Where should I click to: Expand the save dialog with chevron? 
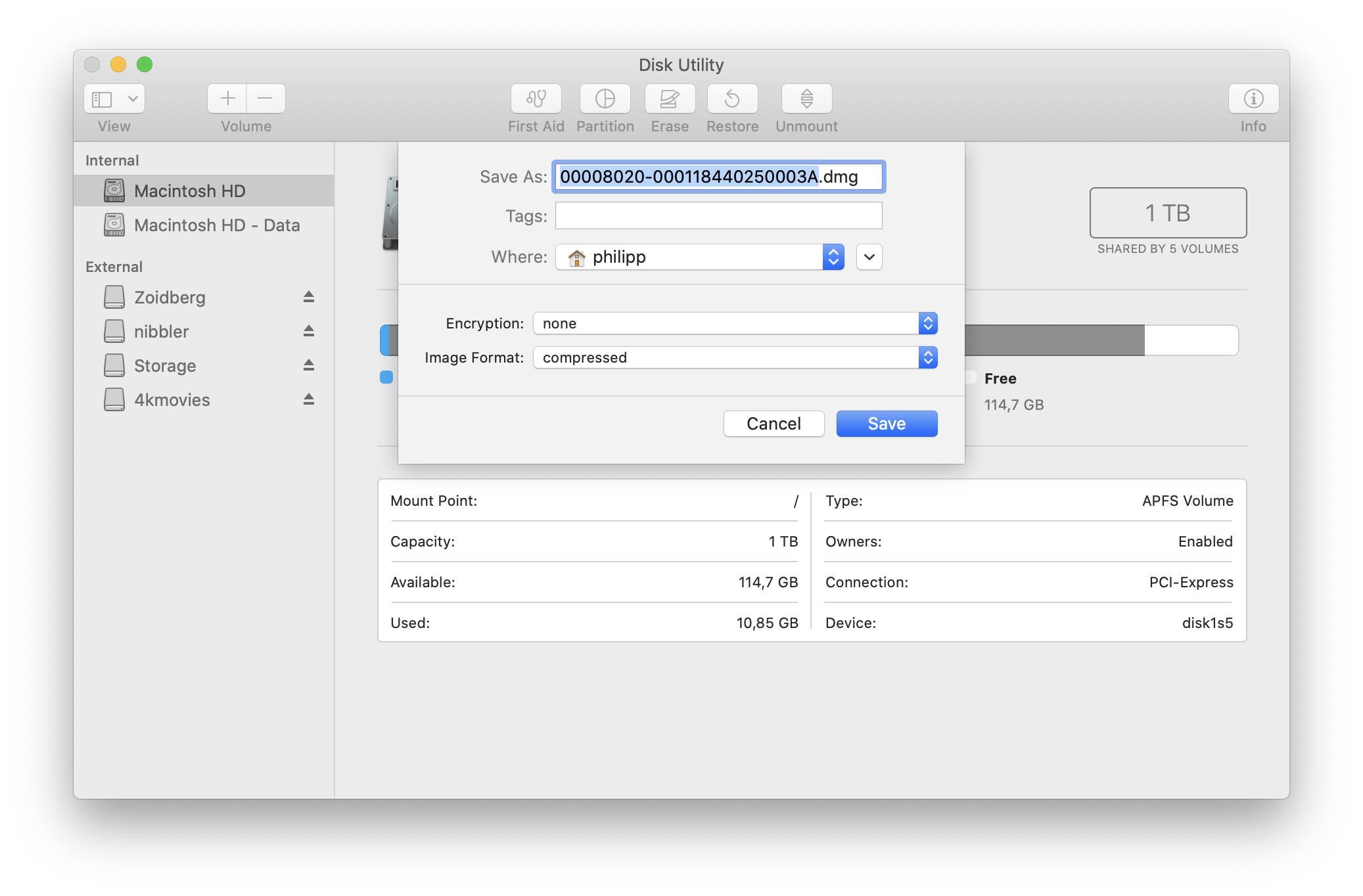coord(869,257)
